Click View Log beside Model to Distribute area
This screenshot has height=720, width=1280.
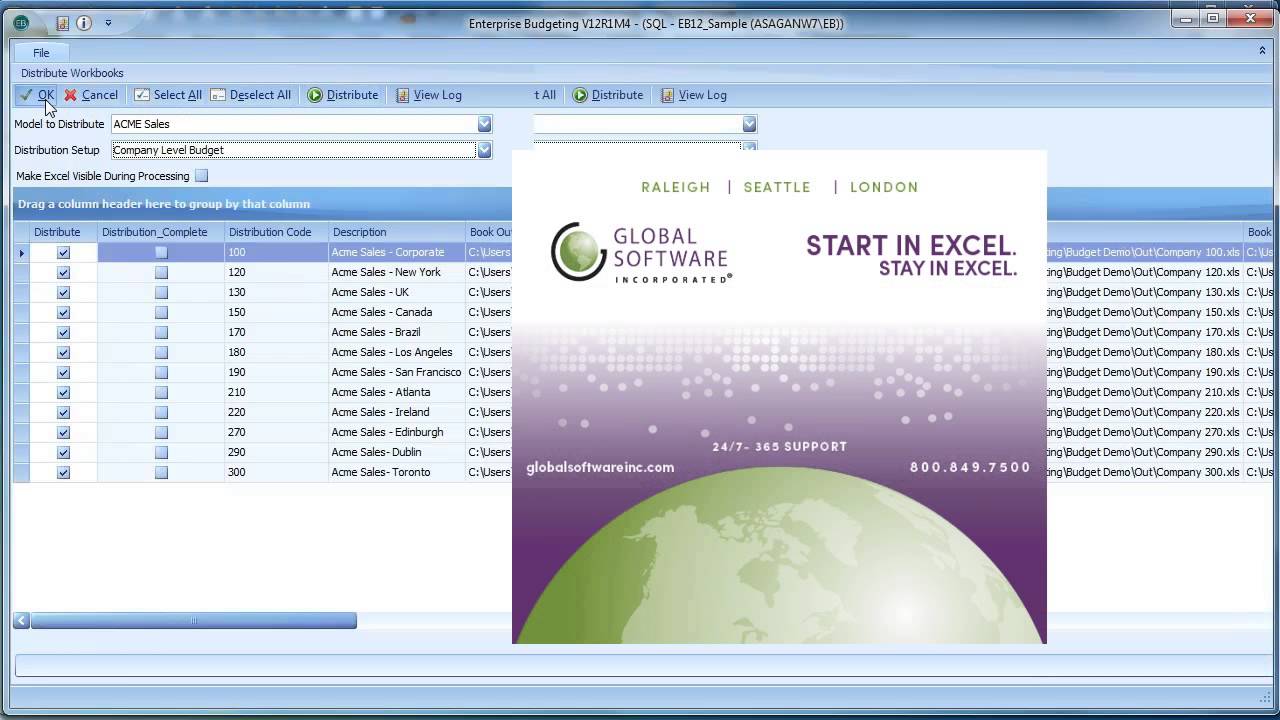point(429,95)
